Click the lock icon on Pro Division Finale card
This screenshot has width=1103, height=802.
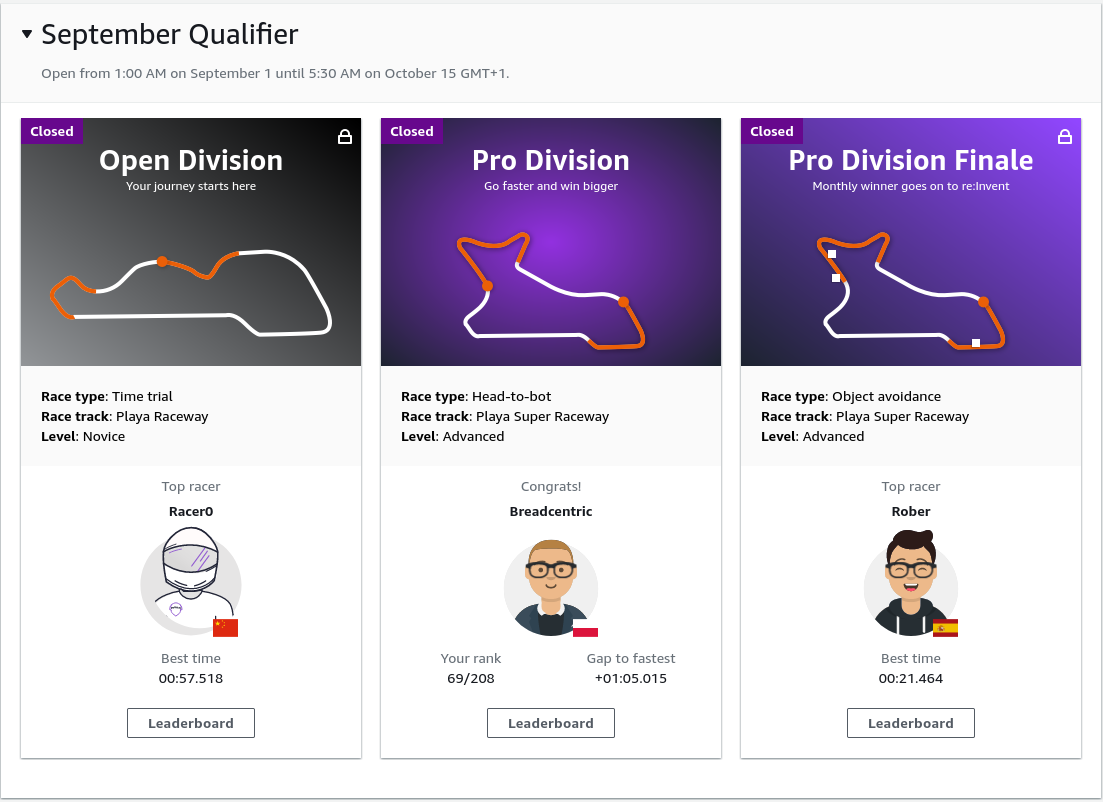tap(1065, 137)
